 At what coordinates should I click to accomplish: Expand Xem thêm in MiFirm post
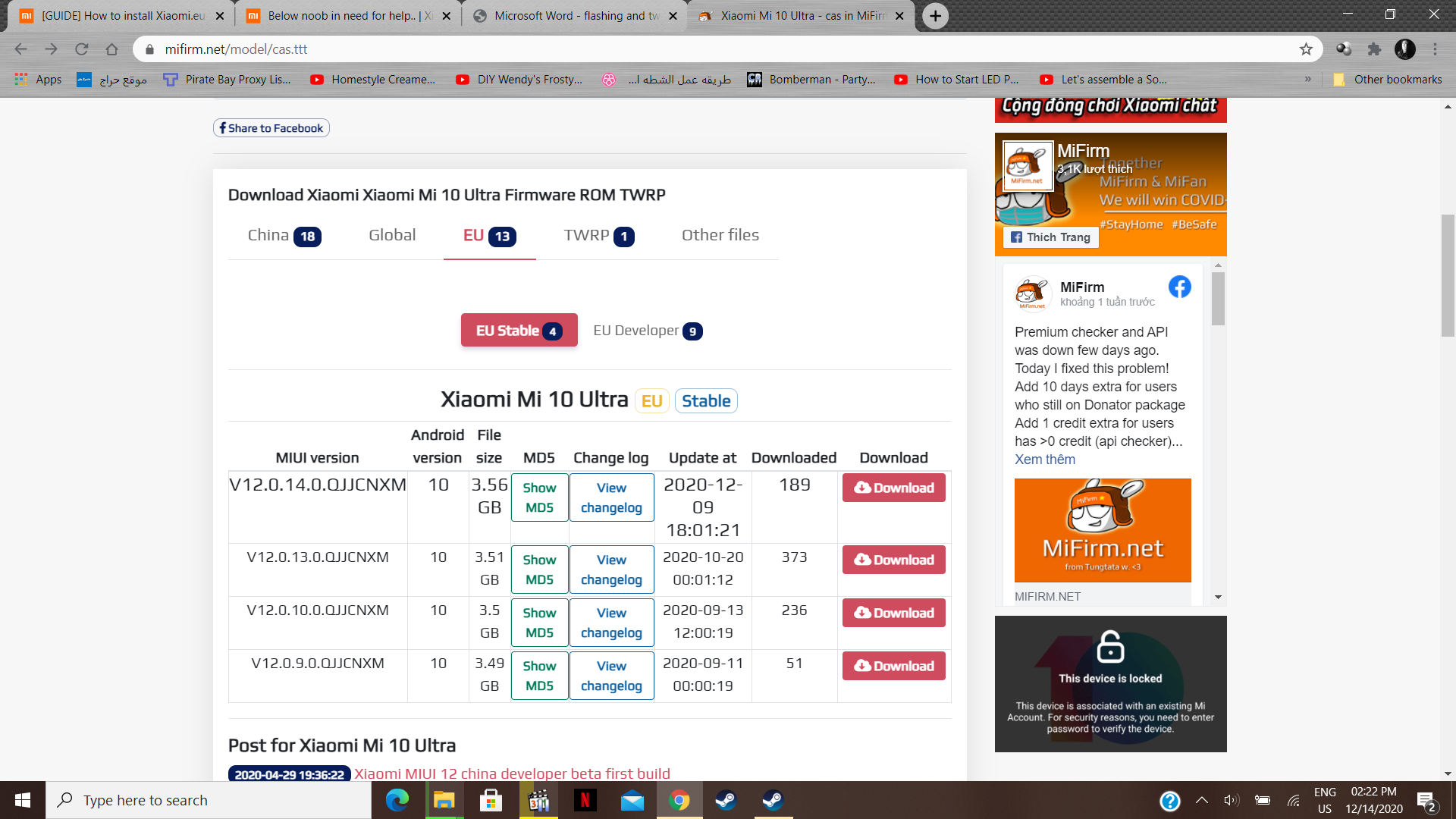click(x=1044, y=460)
